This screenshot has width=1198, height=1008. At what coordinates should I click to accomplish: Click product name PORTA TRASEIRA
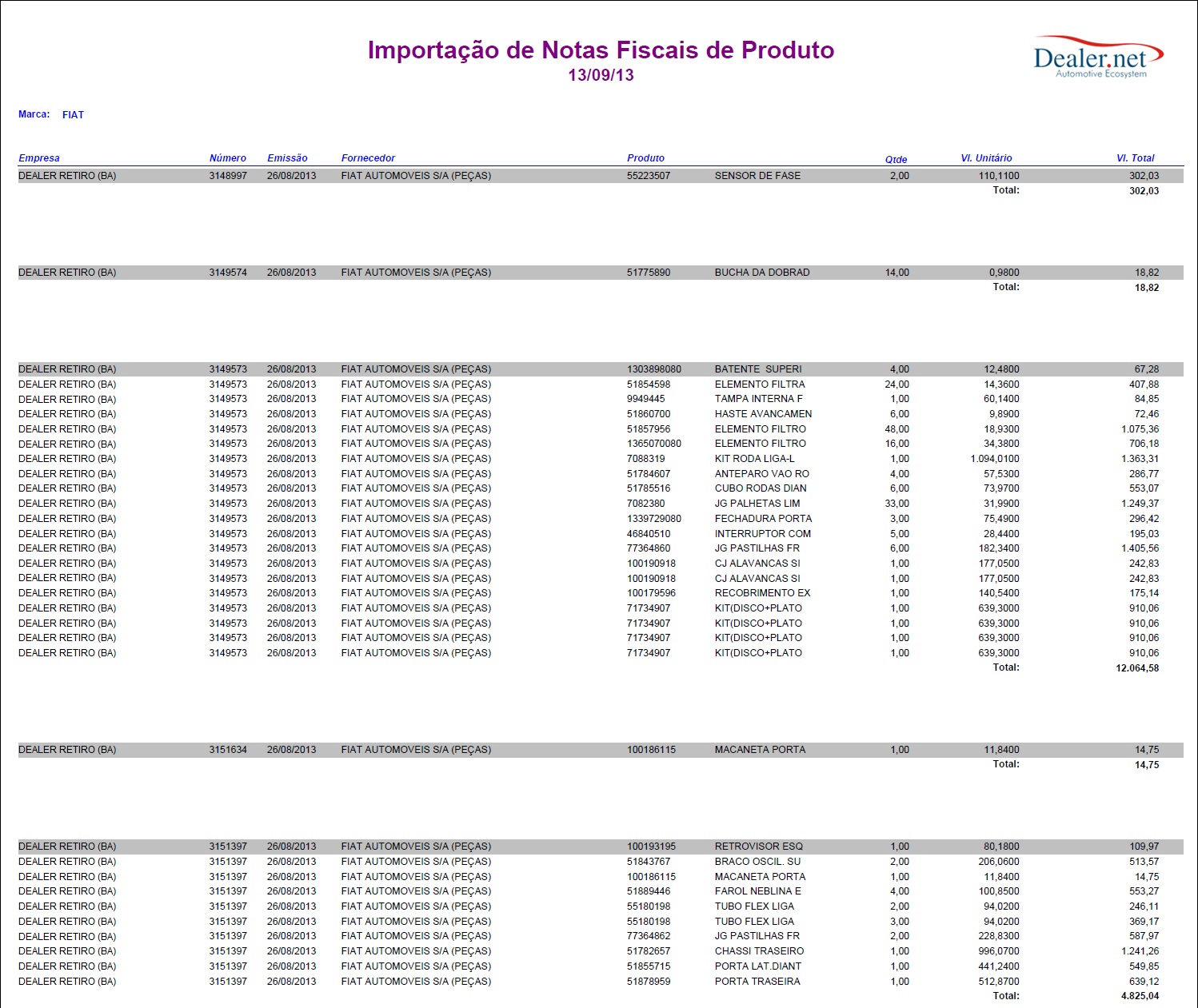757,982
